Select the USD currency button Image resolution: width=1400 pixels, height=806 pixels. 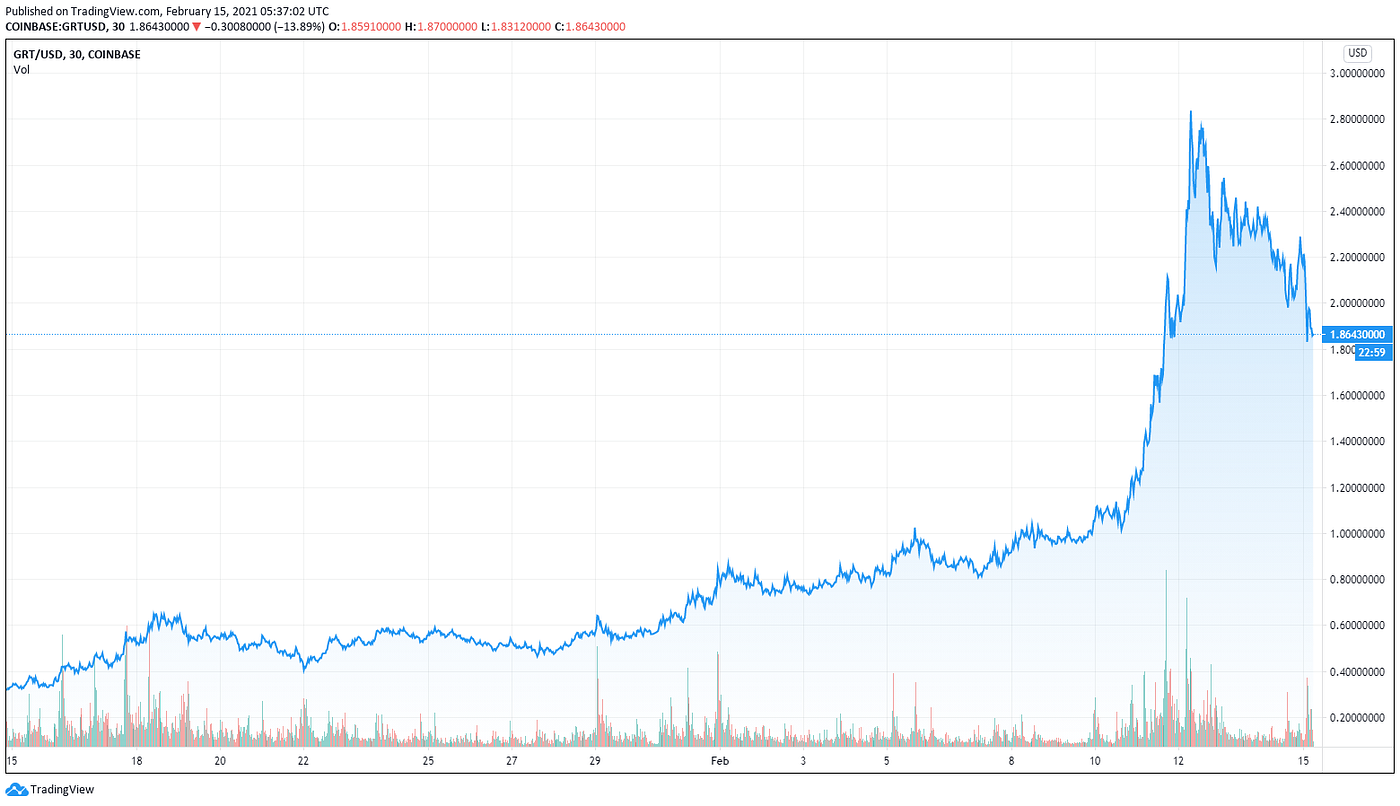[x=1358, y=51]
